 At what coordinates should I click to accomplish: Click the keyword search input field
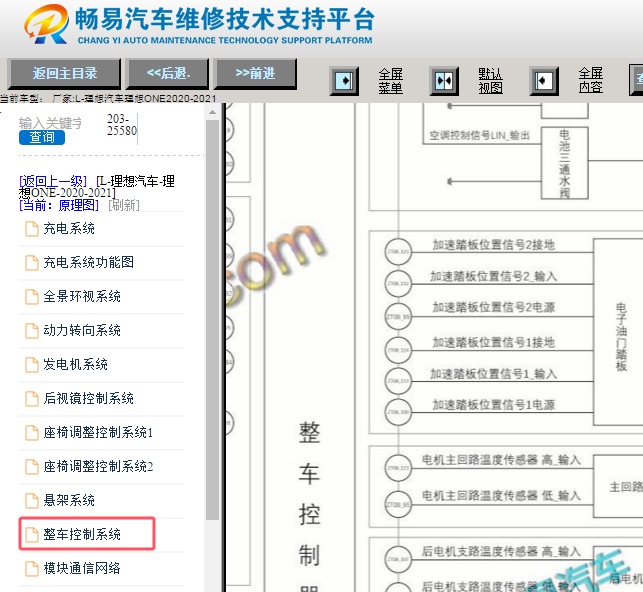(x=50, y=123)
